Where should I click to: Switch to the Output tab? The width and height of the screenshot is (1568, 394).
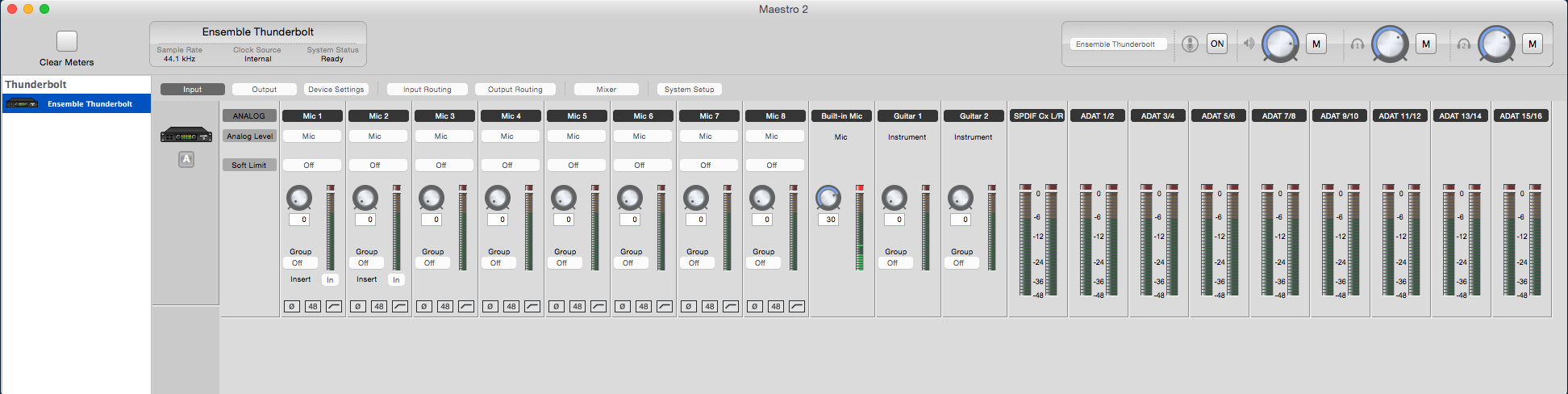click(x=265, y=90)
